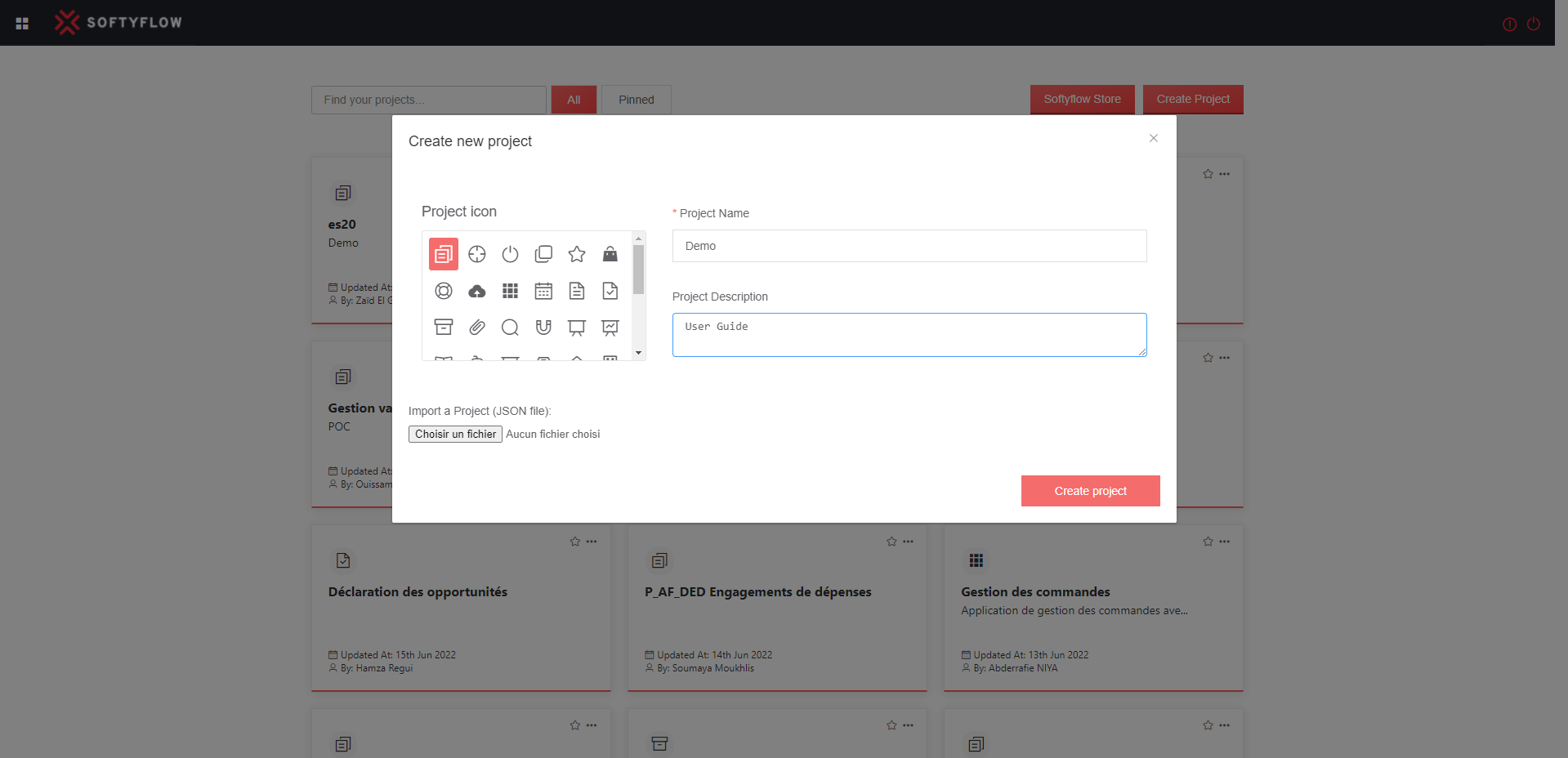Switch to the Pinned projects filter
Screen dimensions: 1568x758
point(637,100)
